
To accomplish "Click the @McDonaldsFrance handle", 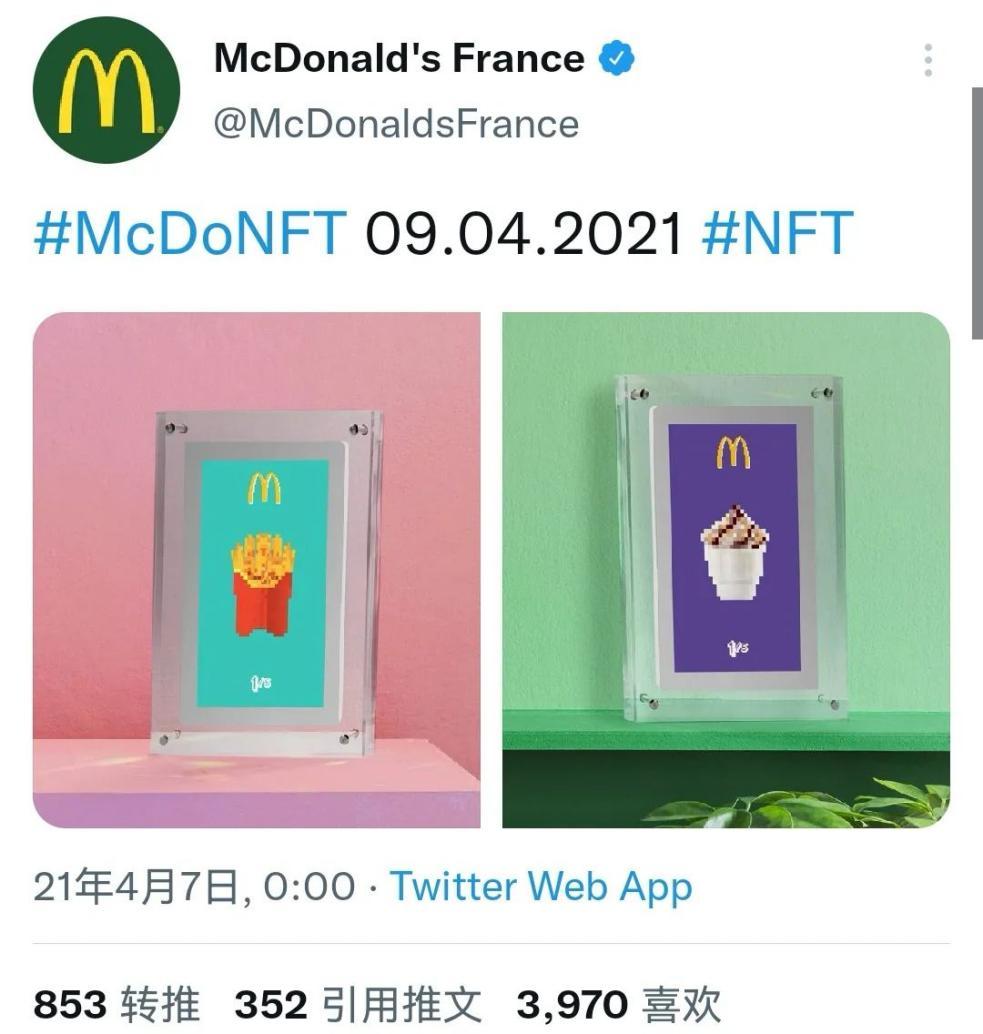I will coord(396,124).
